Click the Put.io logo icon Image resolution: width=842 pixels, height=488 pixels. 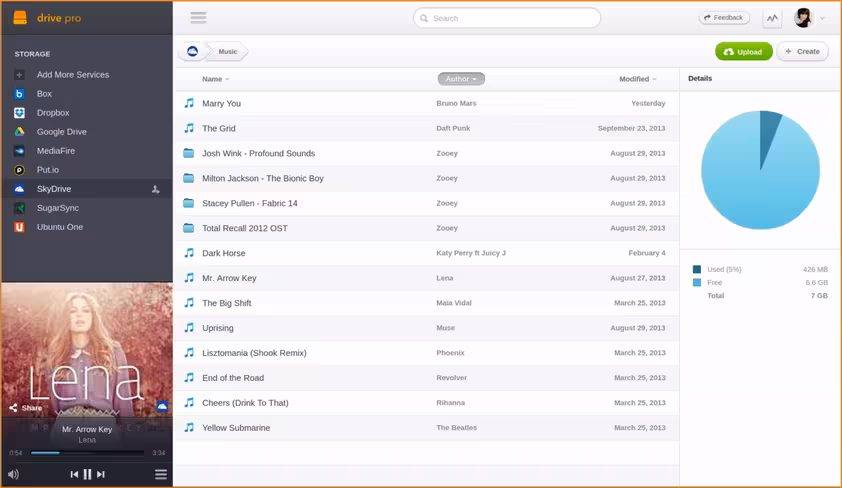click(x=19, y=170)
